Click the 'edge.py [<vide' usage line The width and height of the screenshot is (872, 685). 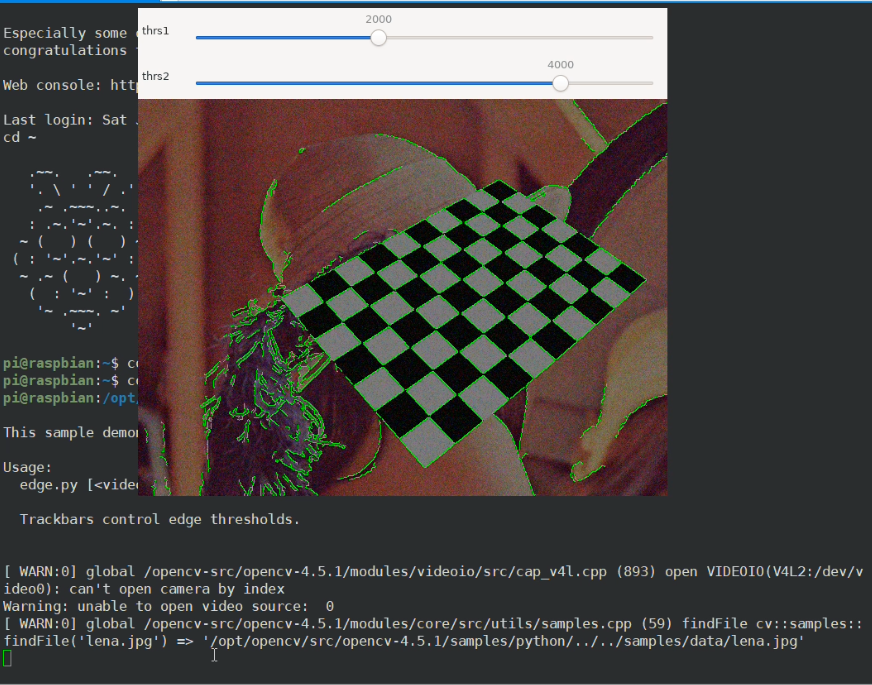[x=78, y=485]
